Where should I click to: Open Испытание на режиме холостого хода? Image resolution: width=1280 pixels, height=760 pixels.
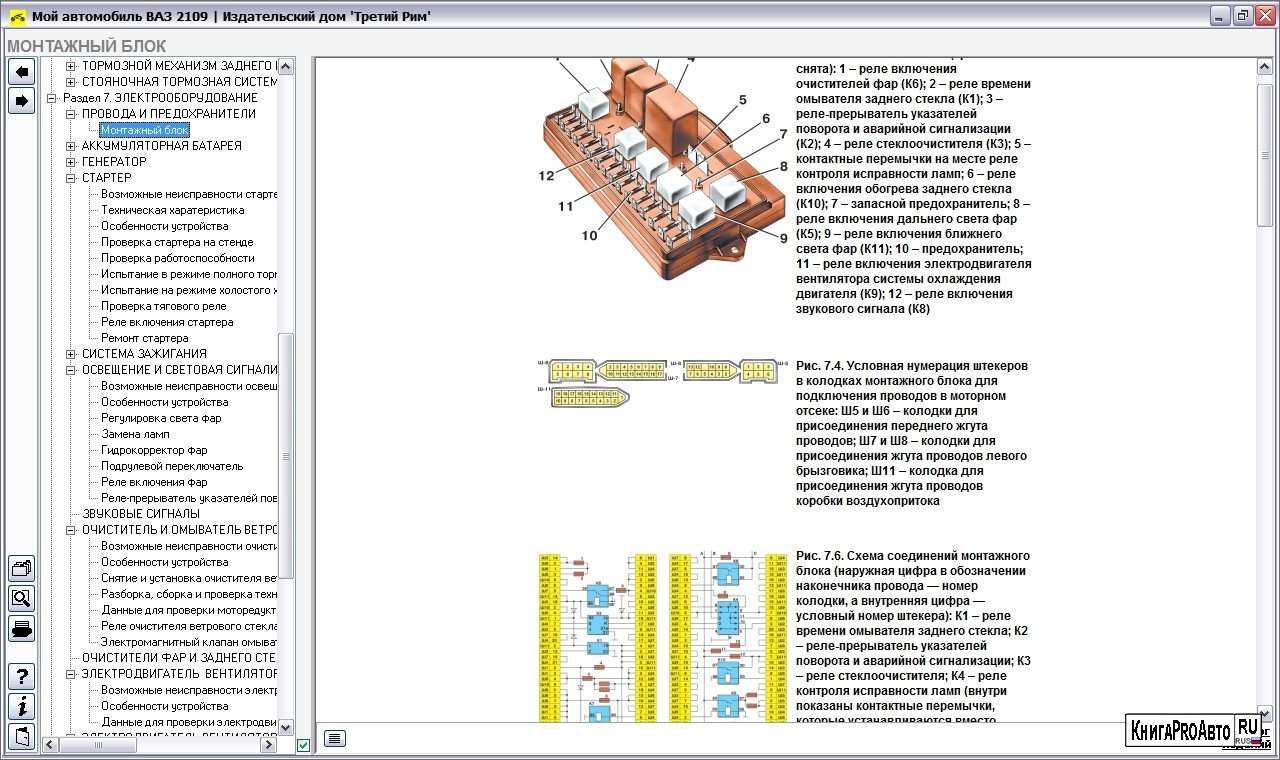coord(189,290)
